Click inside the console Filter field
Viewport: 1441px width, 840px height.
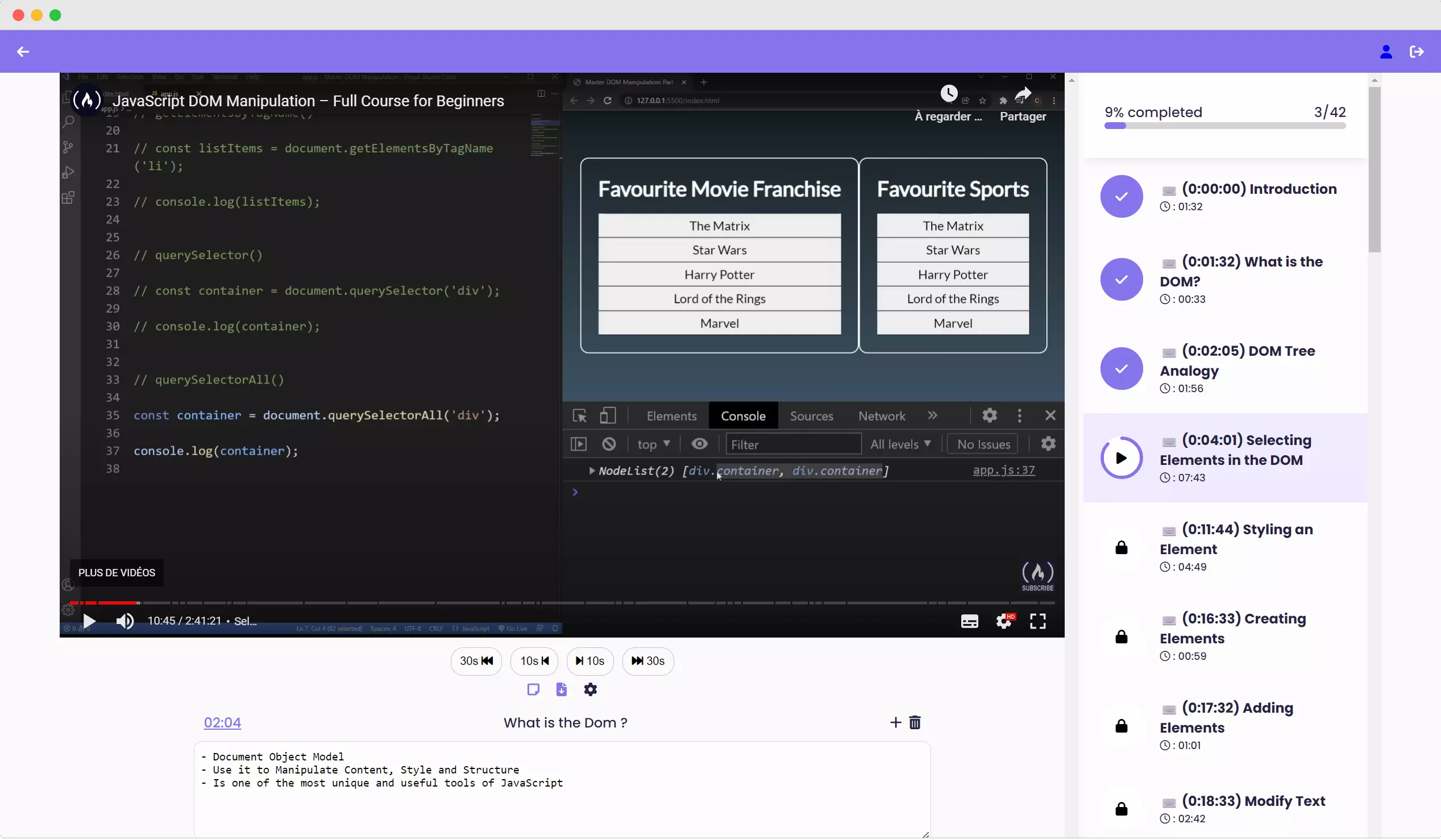[x=793, y=444]
